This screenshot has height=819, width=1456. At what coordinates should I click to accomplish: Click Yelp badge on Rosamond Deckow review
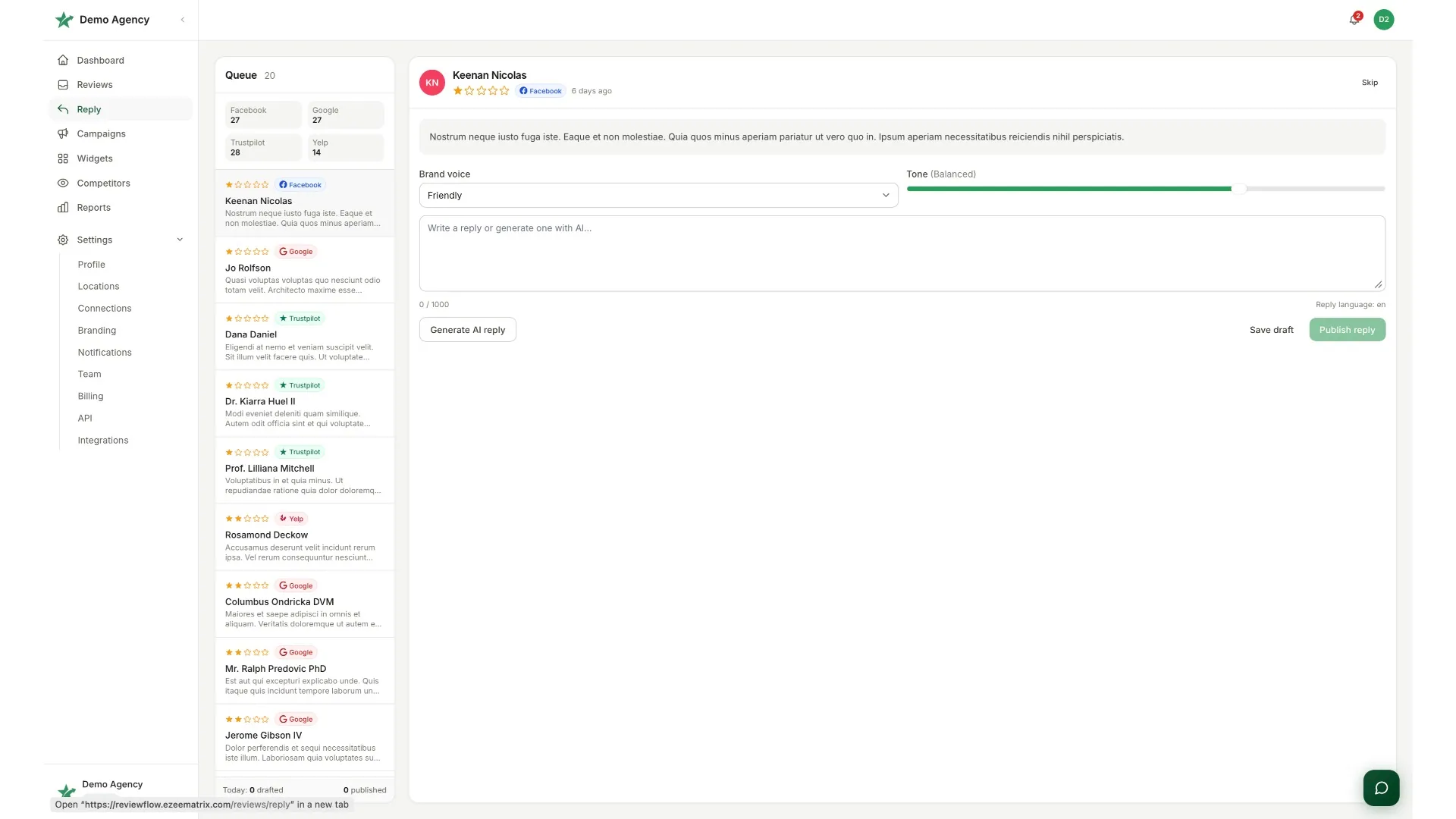291,519
